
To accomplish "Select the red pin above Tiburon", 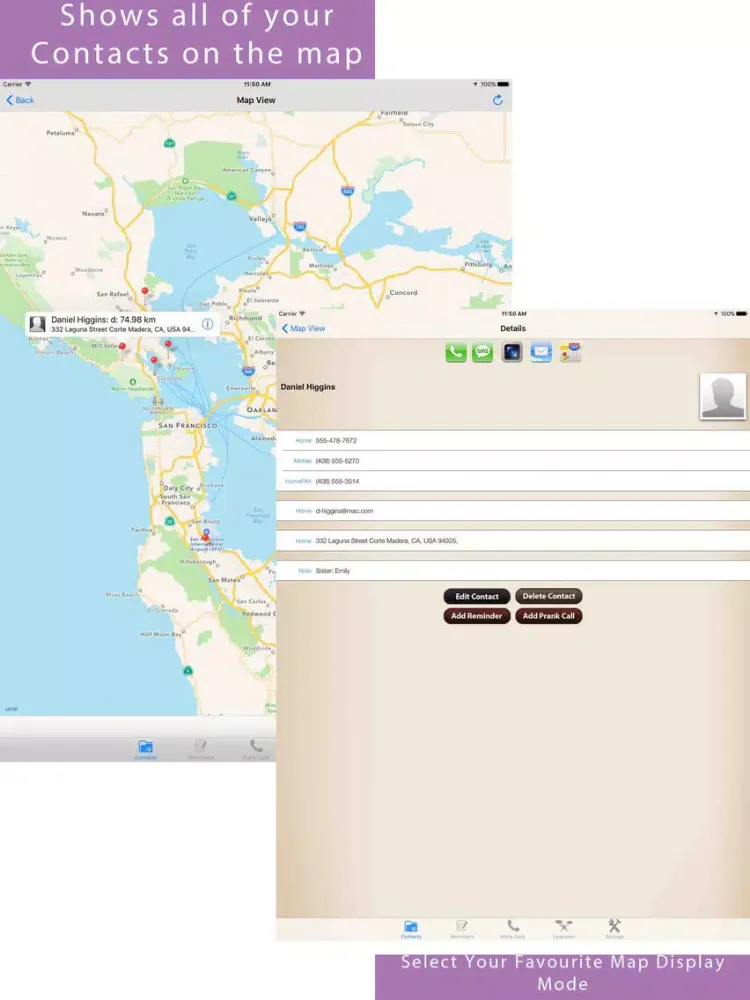I will 168,346.
